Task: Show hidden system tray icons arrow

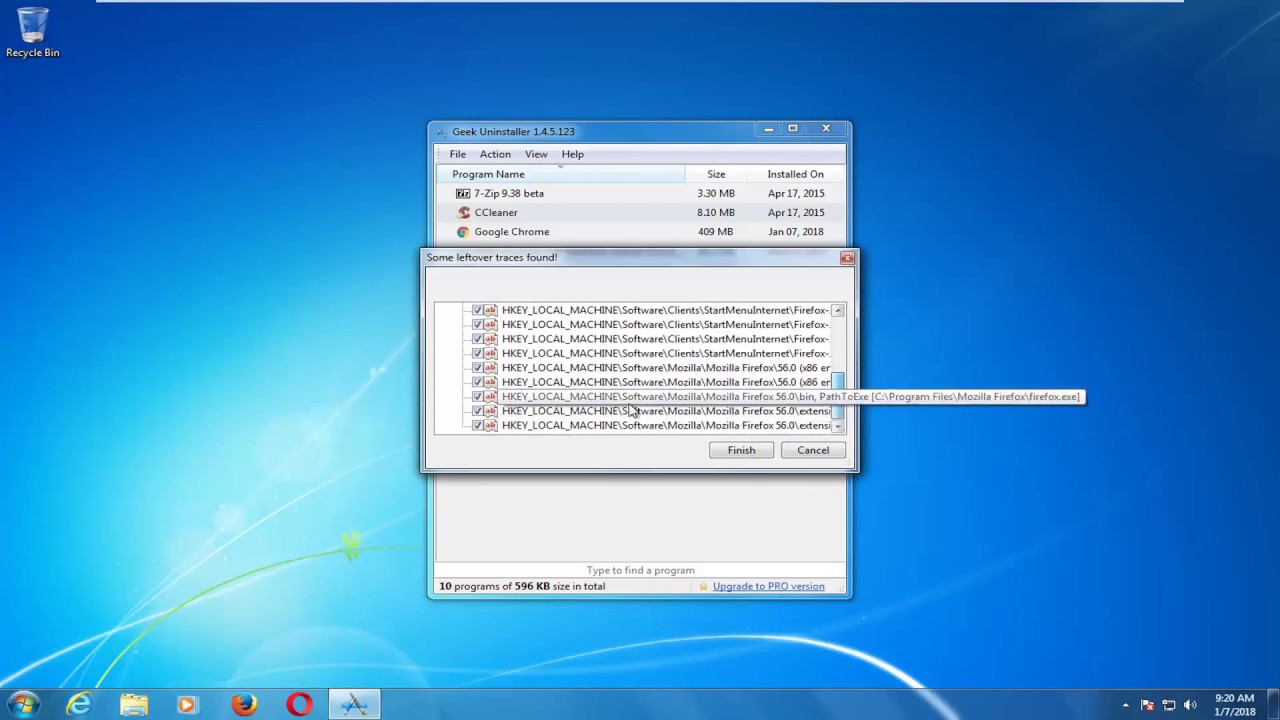Action: 1125,705
